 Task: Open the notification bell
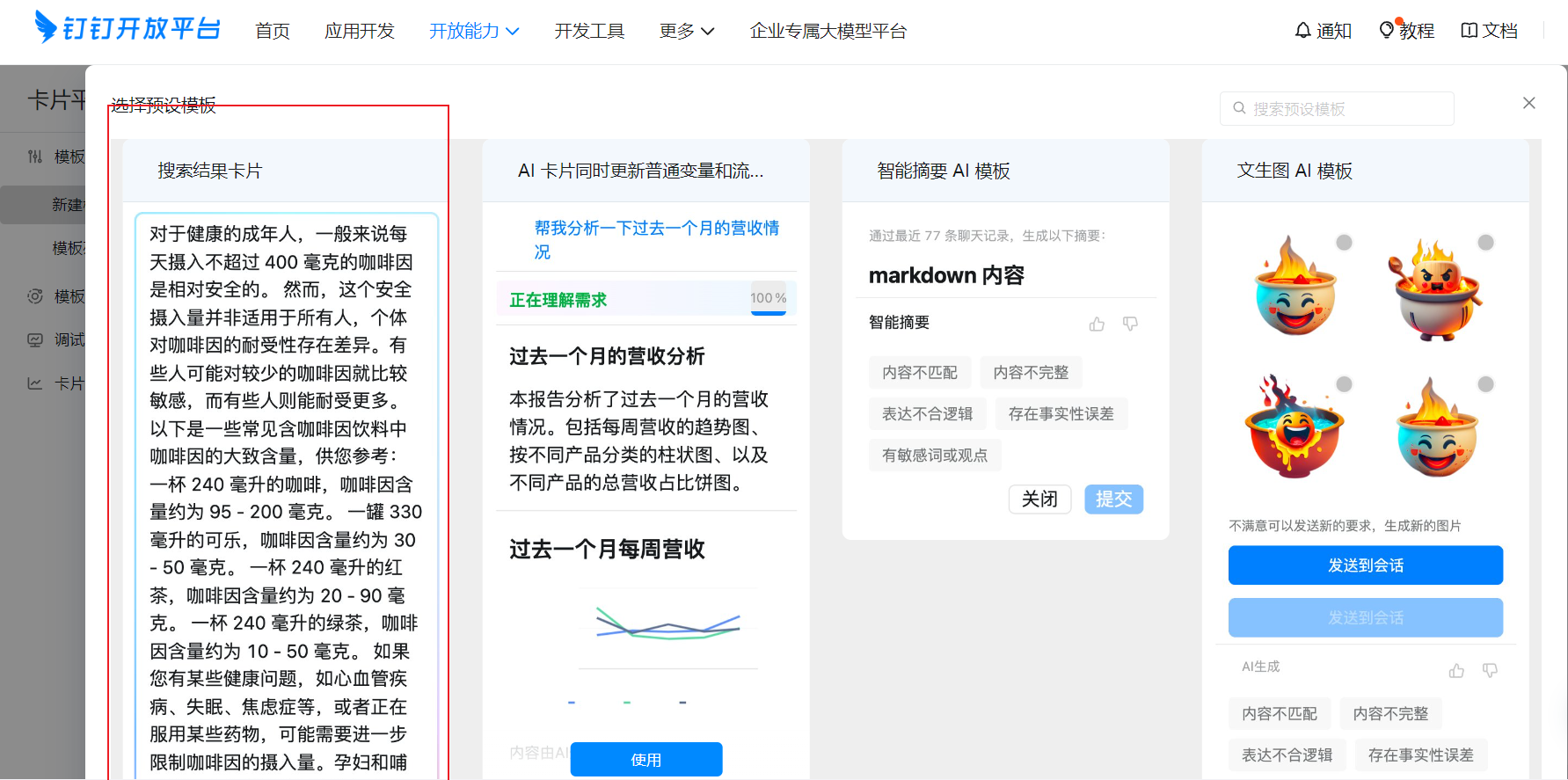(1302, 31)
